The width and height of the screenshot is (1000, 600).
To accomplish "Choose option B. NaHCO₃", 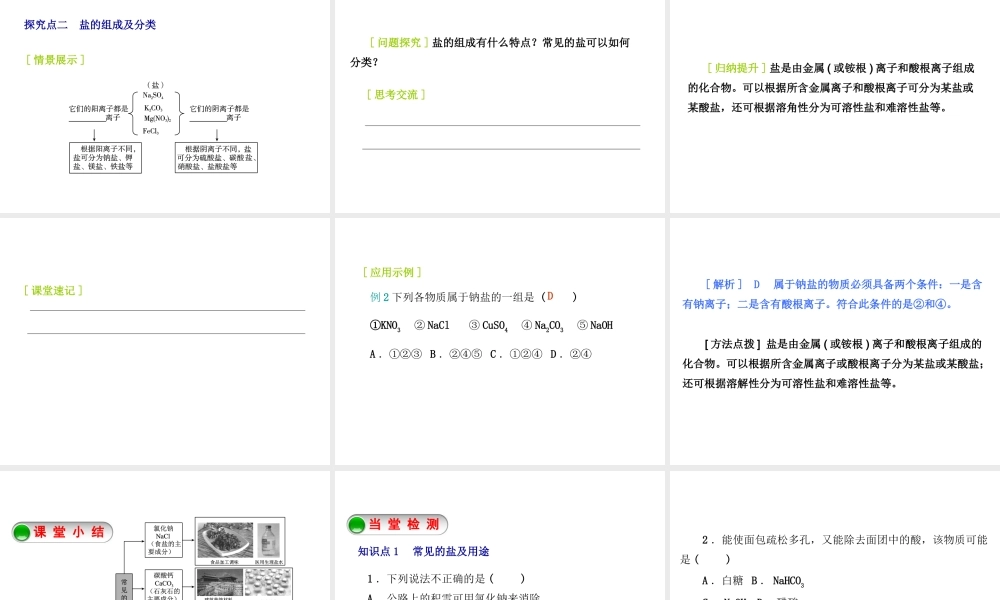I will pyautogui.click(x=778, y=582).
